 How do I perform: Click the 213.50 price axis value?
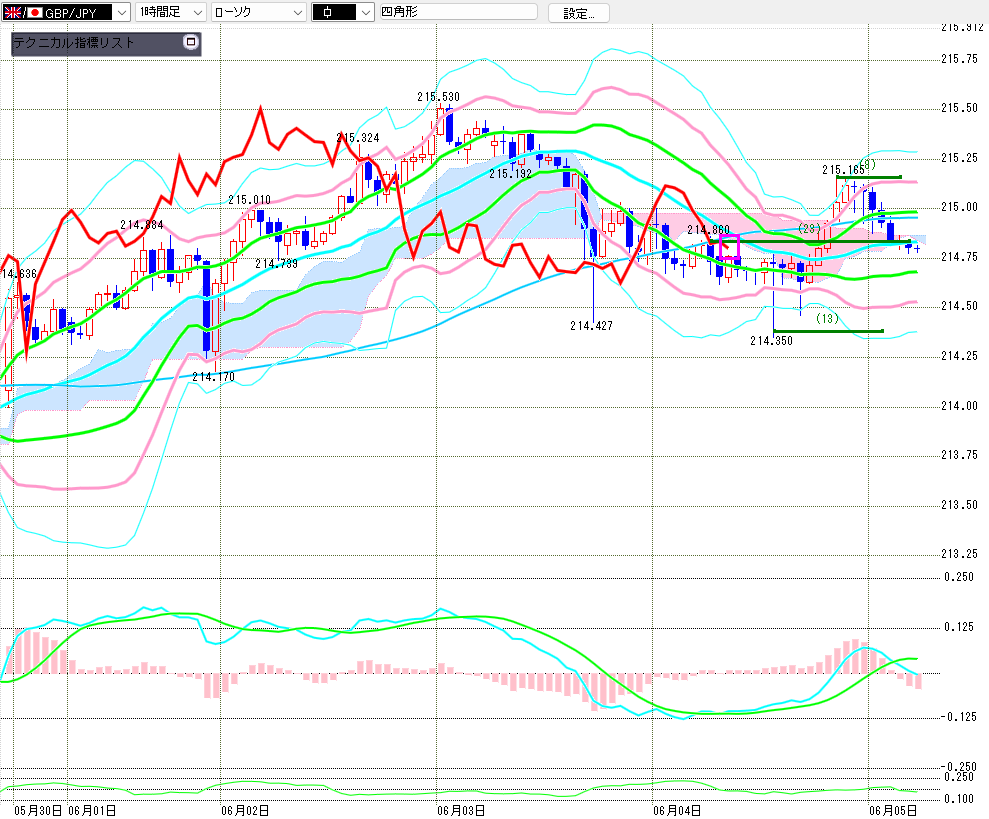959,505
